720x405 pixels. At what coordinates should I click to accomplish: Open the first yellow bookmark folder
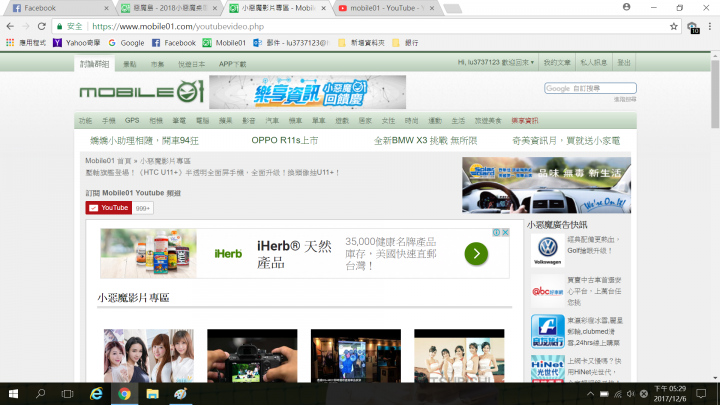point(361,43)
